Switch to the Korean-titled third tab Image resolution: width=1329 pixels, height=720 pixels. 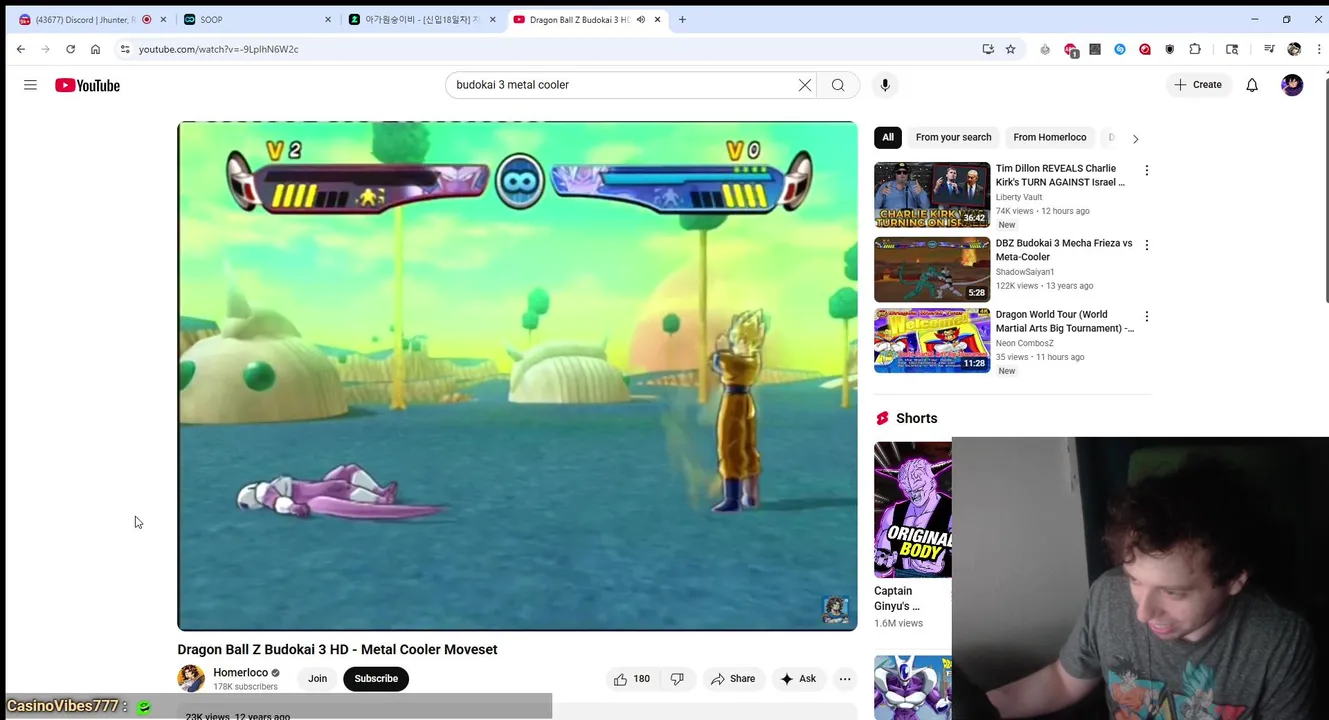[421, 19]
